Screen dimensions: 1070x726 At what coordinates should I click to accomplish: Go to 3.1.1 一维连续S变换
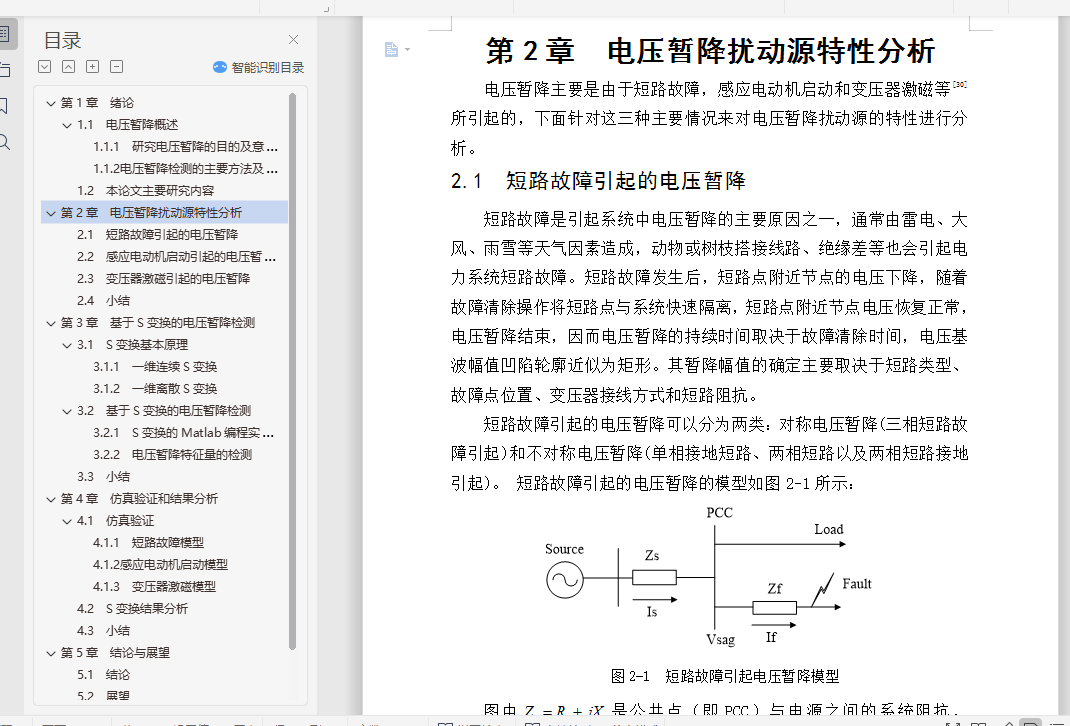[155, 366]
